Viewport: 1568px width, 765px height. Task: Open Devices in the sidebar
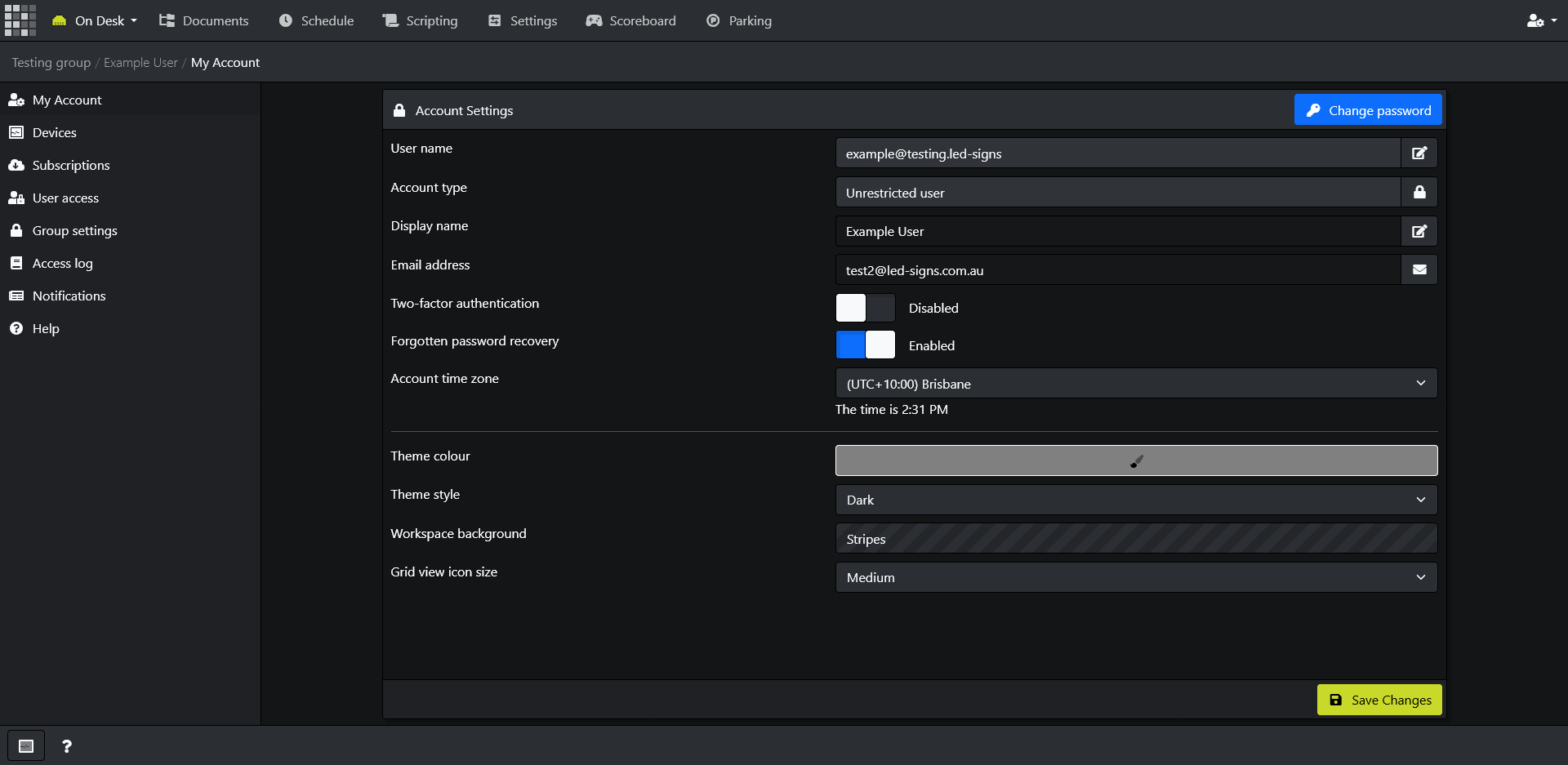coord(55,132)
